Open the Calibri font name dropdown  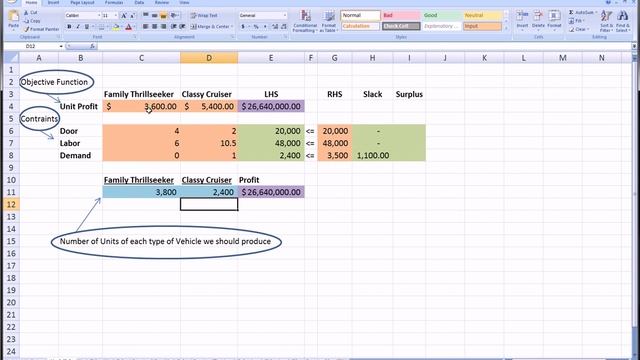[99, 16]
